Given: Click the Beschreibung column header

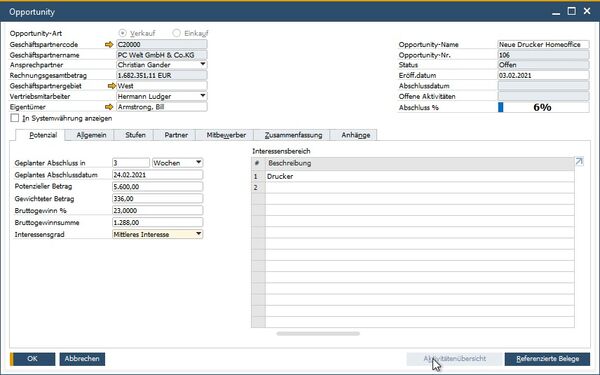Looking at the screenshot, I should [x=420, y=163].
